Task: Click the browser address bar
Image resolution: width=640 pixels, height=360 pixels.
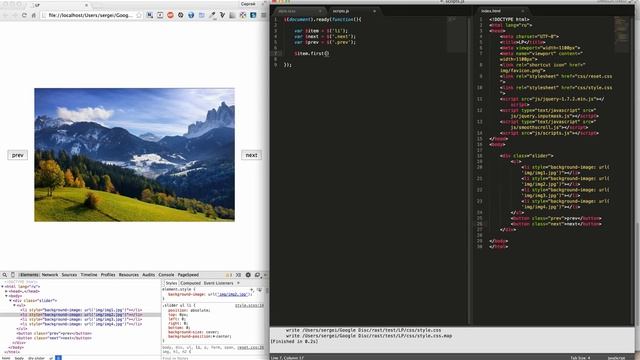Action: tap(90, 15)
